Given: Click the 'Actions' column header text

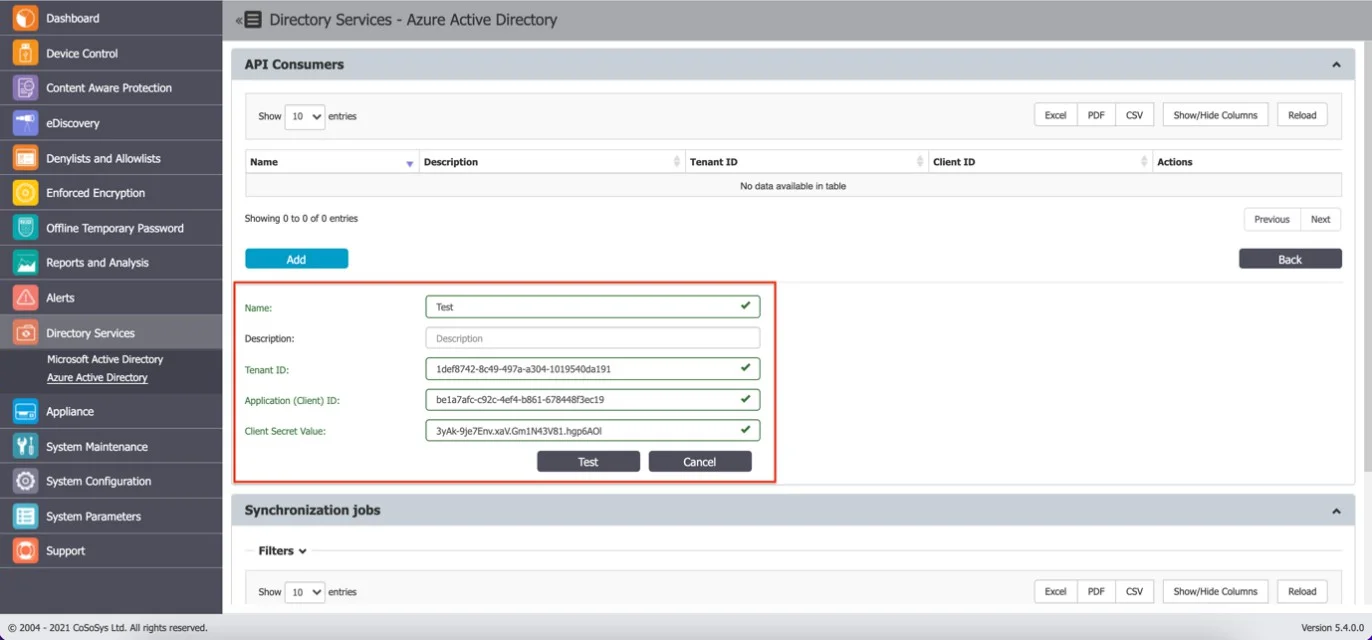Looking at the screenshot, I should pyautogui.click(x=1174, y=162).
